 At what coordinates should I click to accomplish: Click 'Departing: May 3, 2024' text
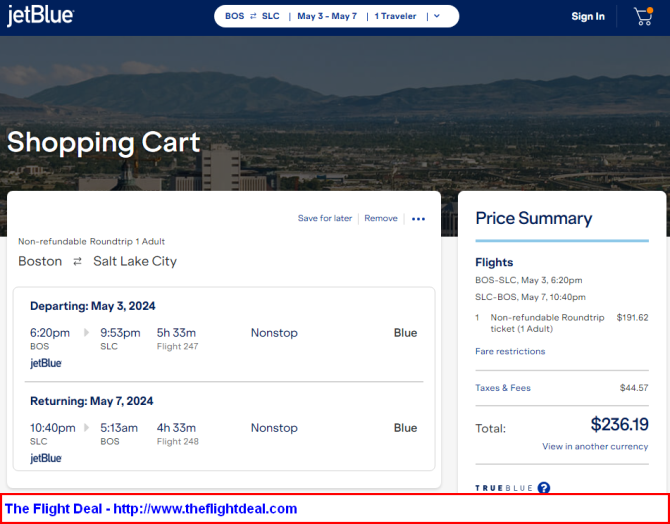pos(93,306)
